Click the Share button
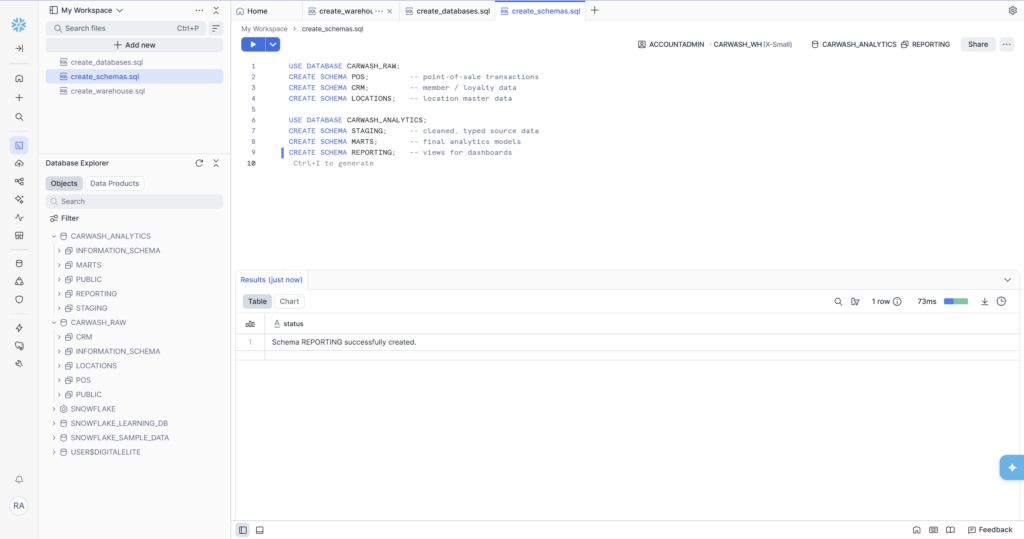The image size is (1024, 539). click(x=977, y=44)
